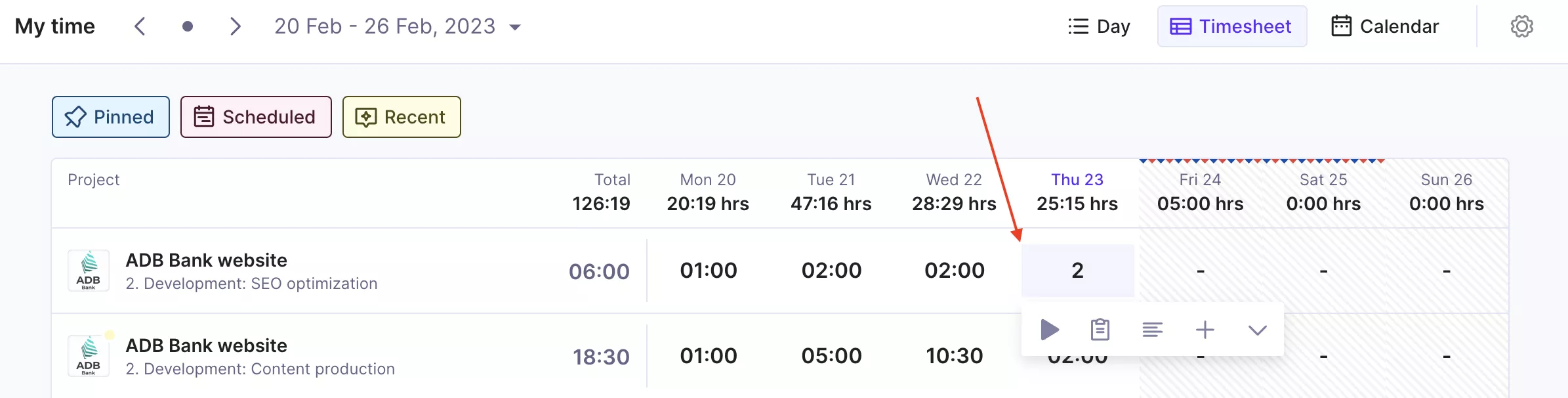
Task: Switch to Timesheet view
Action: (1232, 26)
